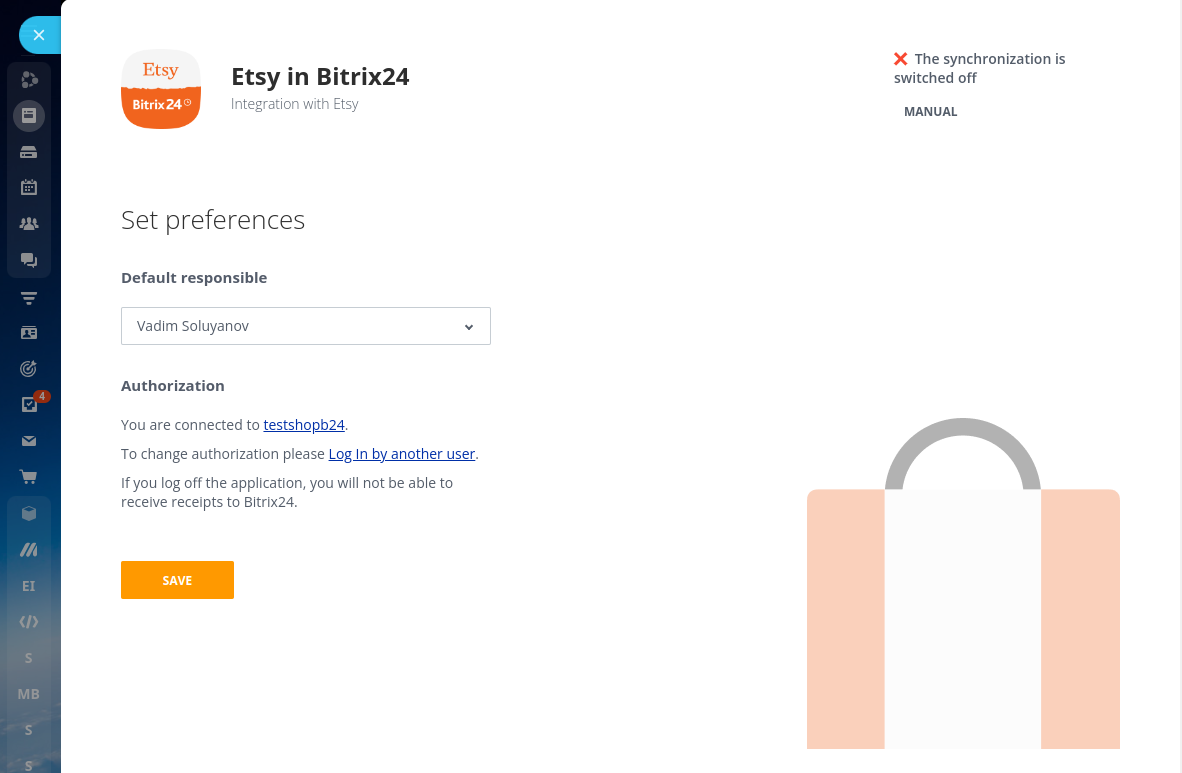This screenshot has height=773, width=1182.
Task: Open the testshopb24 shop link
Action: (x=304, y=425)
